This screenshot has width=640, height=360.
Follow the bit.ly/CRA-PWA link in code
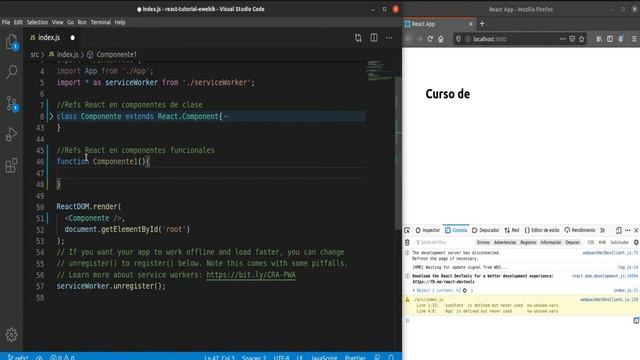(251, 275)
